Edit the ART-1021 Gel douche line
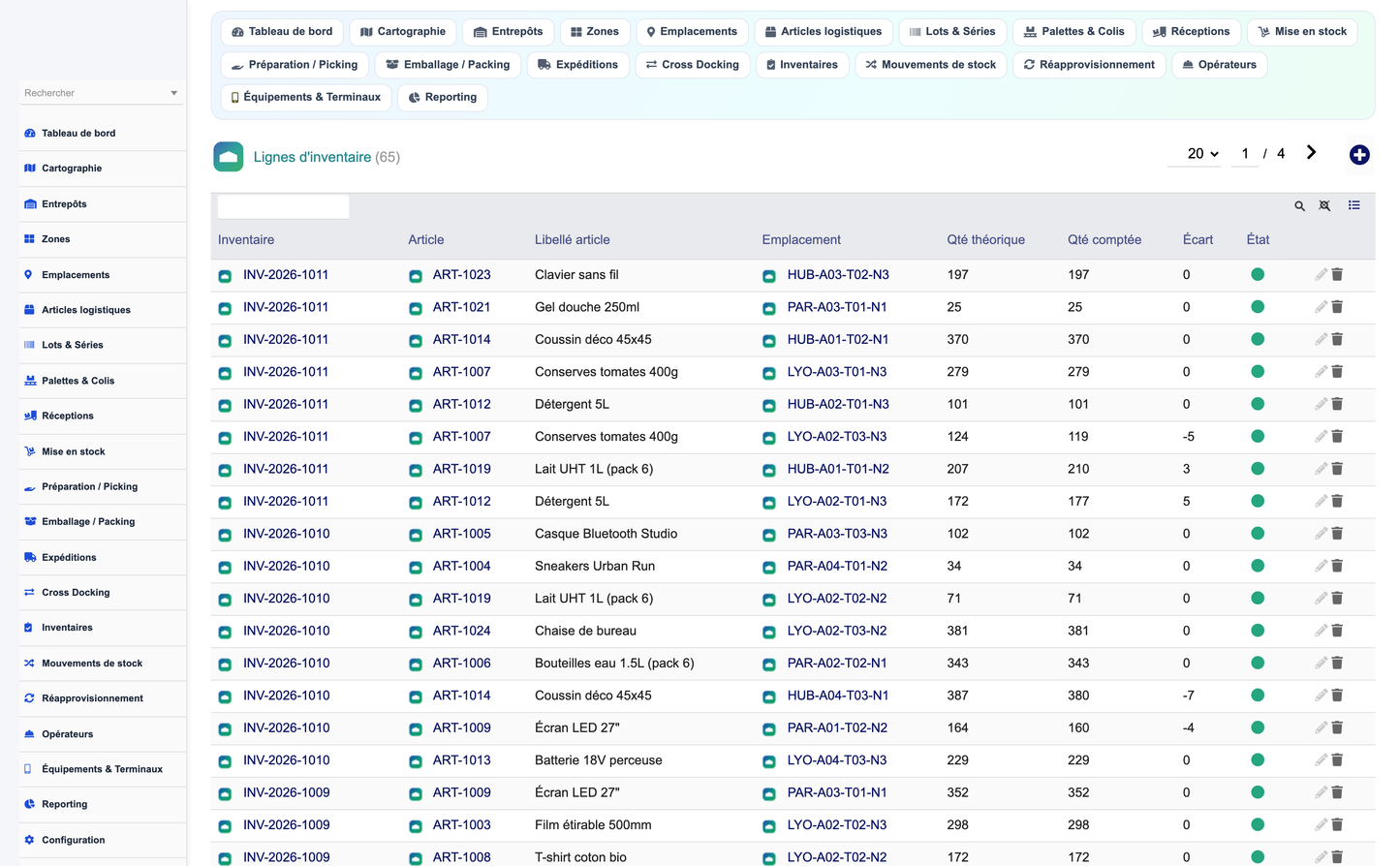This screenshot has height=866, width=1400. click(x=1321, y=307)
